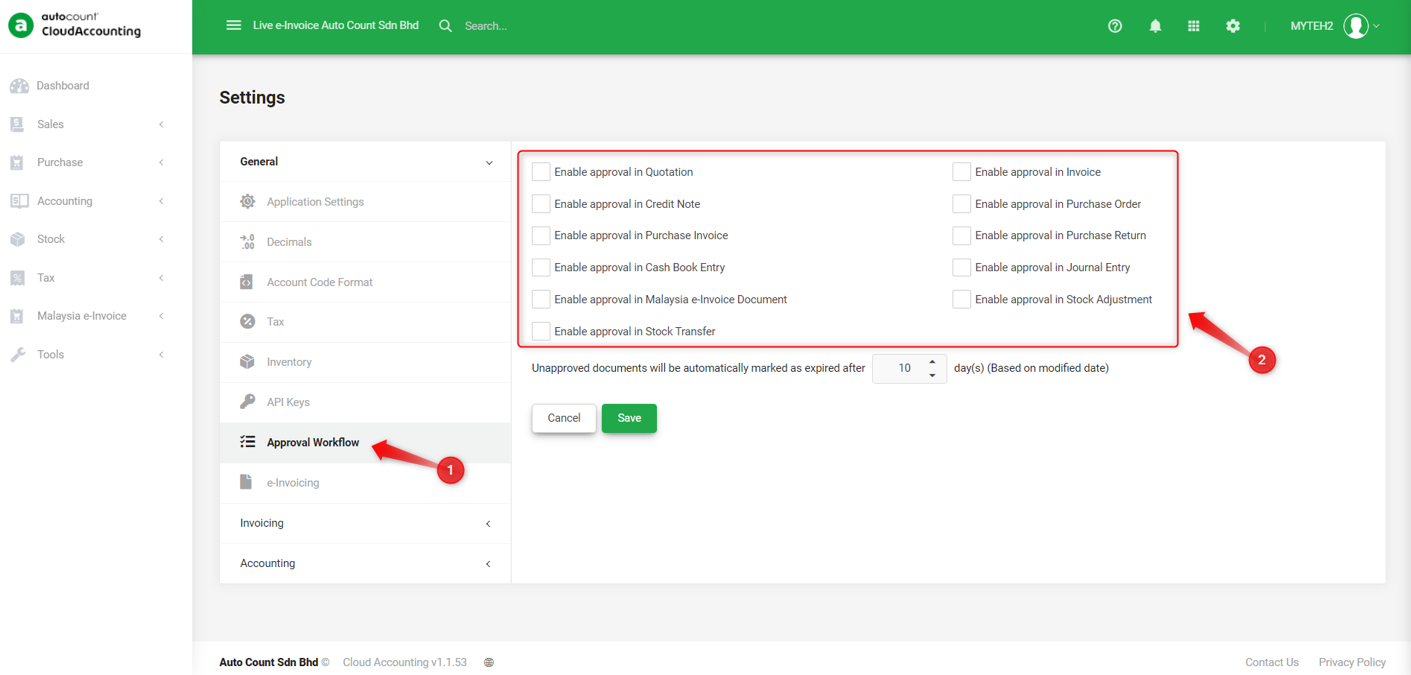Toggle Enable approval in Cash Book Entry

[x=541, y=268]
